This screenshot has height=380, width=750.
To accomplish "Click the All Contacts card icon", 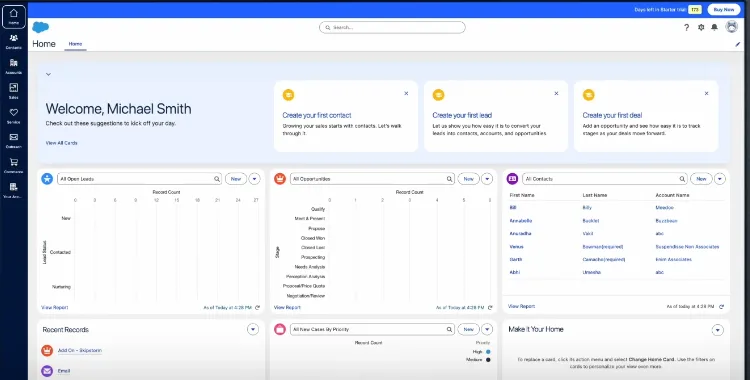I will pyautogui.click(x=512, y=179).
